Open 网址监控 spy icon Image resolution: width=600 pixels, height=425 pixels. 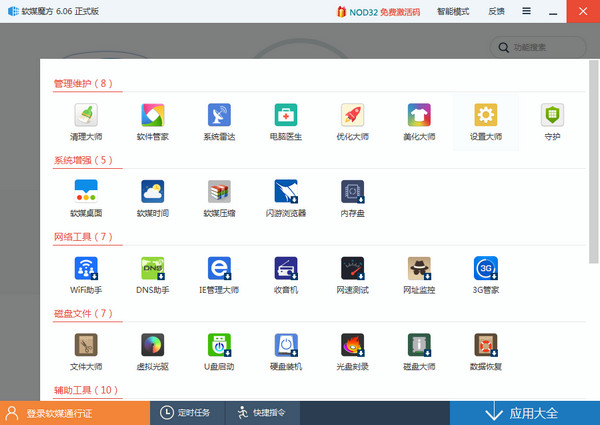coord(419,275)
